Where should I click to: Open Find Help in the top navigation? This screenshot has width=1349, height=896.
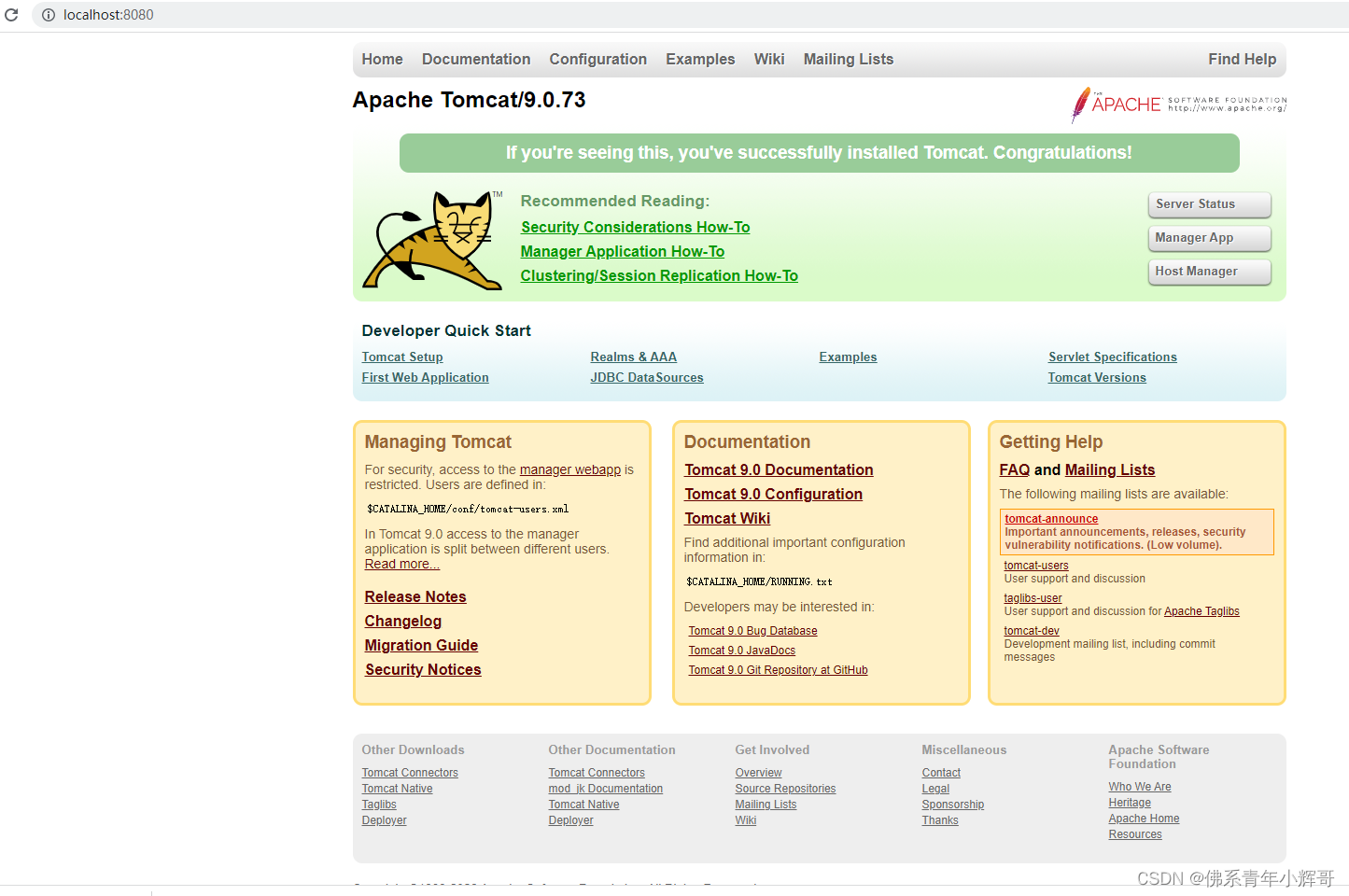pos(1242,59)
